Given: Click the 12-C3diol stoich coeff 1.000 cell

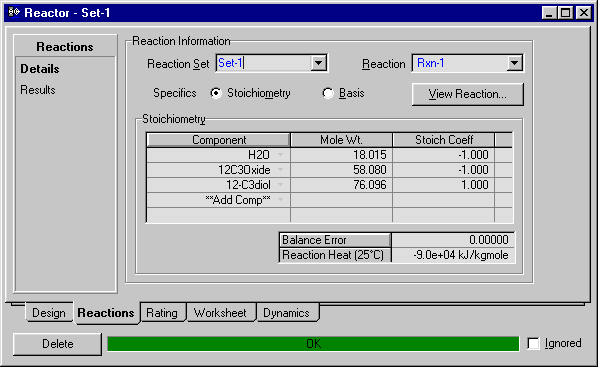Looking at the screenshot, I should 444,185.
